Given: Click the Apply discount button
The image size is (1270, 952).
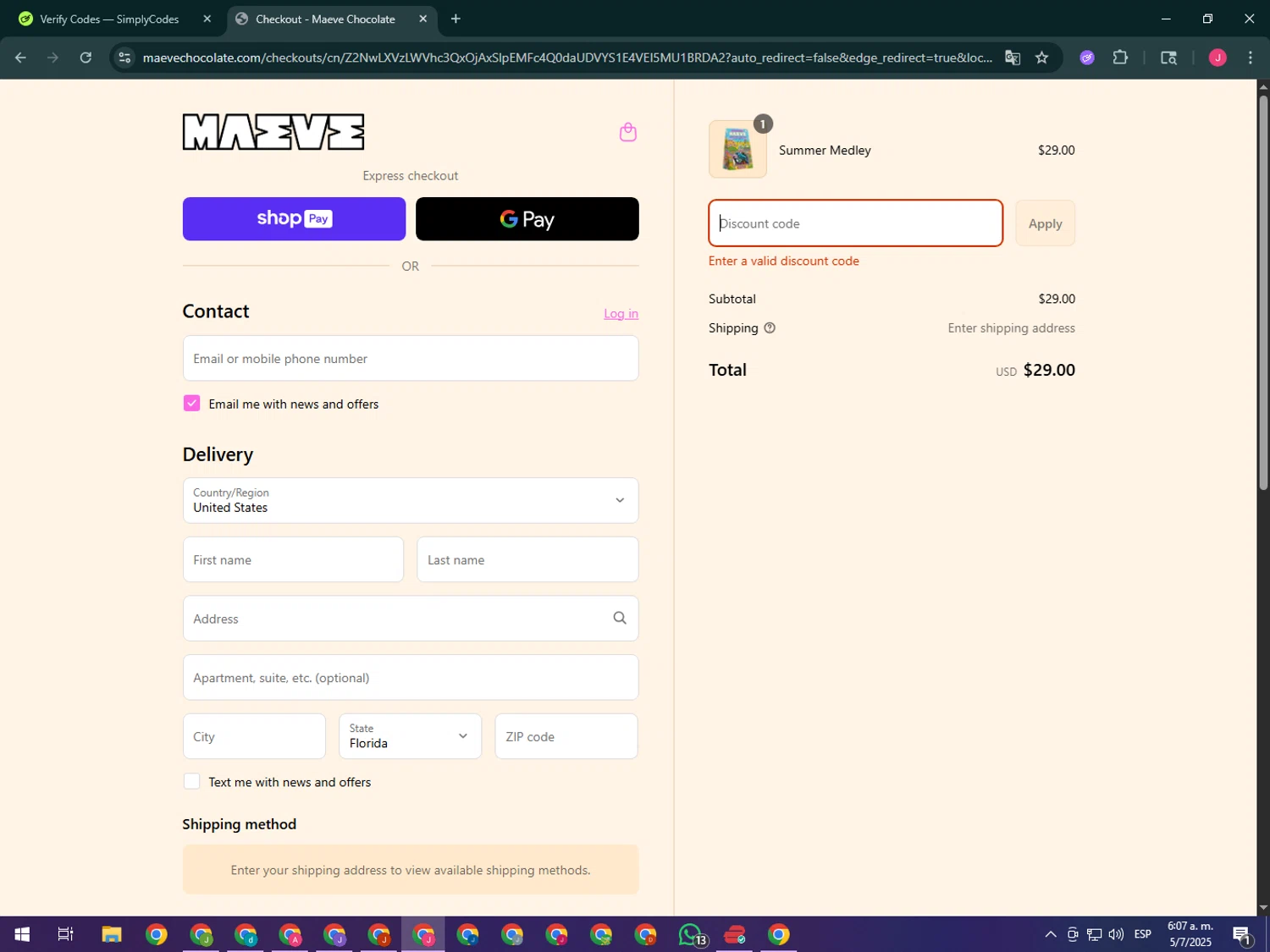Looking at the screenshot, I should tap(1045, 223).
